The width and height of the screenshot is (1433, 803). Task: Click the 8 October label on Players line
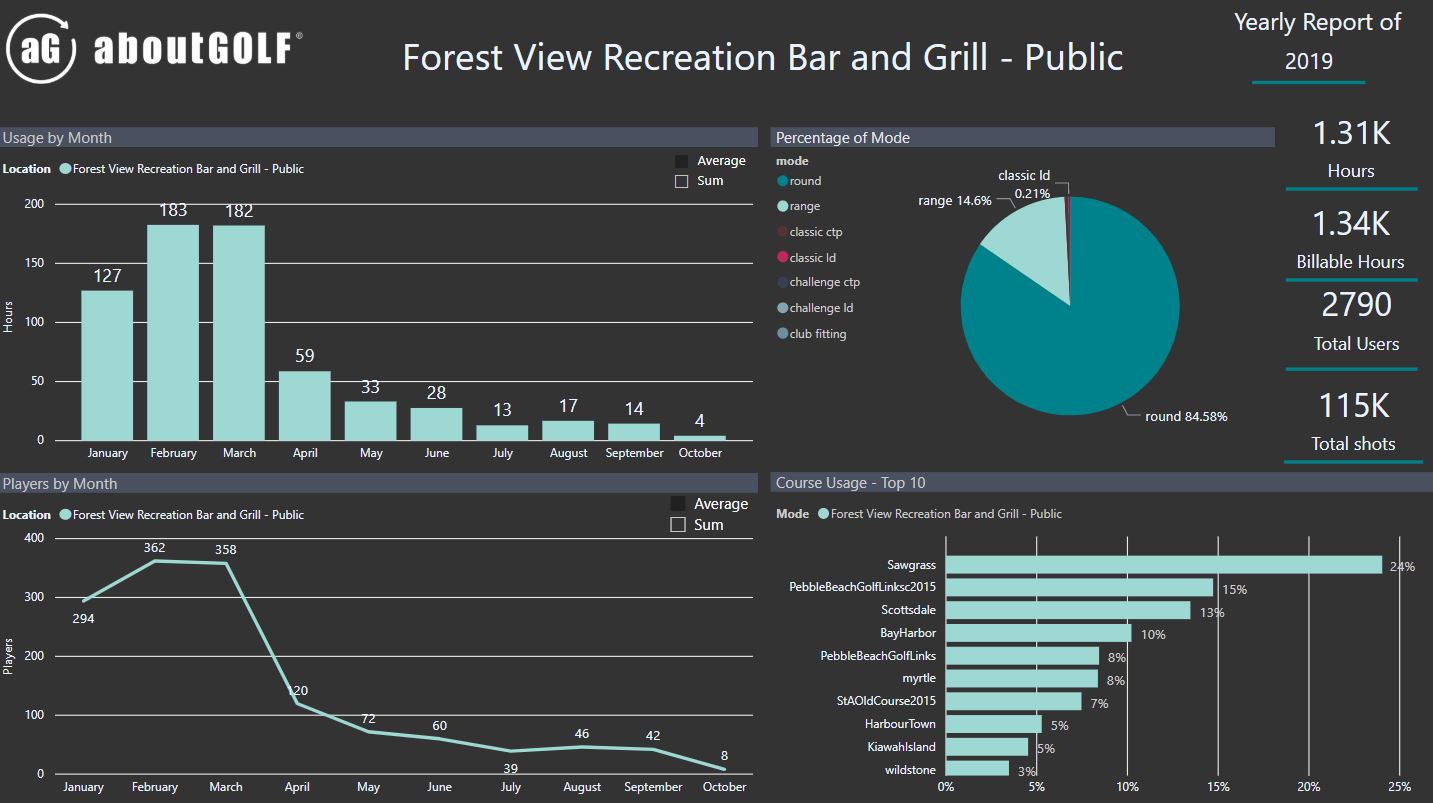(x=724, y=756)
